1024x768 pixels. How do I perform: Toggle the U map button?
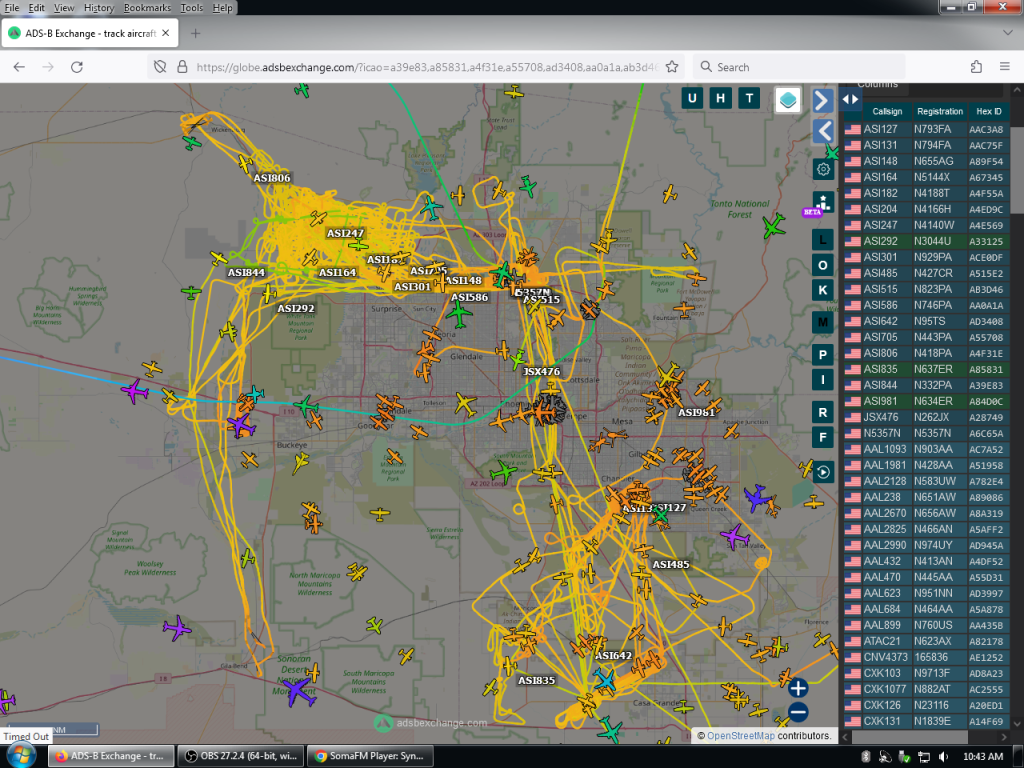pos(692,99)
